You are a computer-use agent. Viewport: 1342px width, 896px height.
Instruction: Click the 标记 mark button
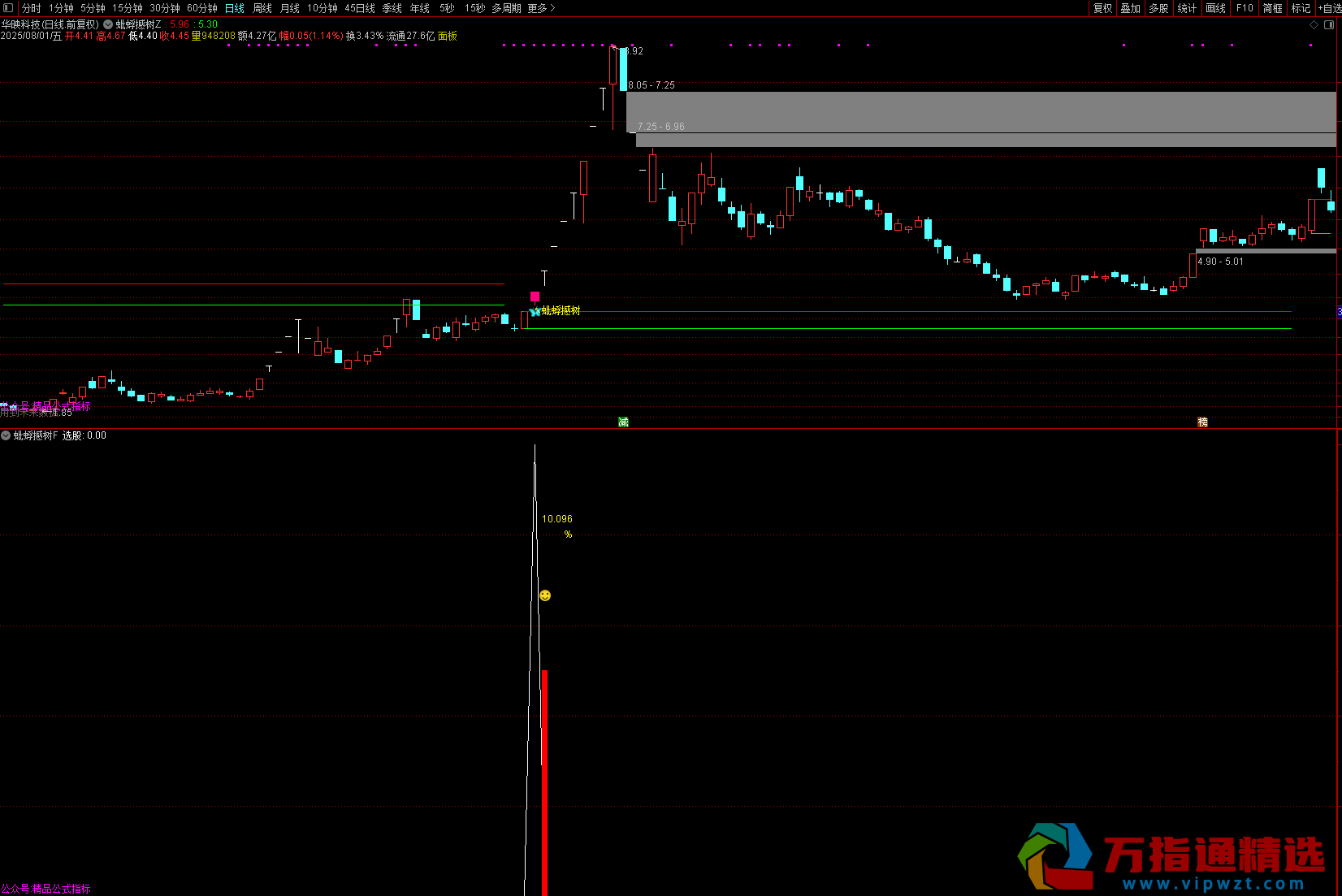coord(1301,8)
